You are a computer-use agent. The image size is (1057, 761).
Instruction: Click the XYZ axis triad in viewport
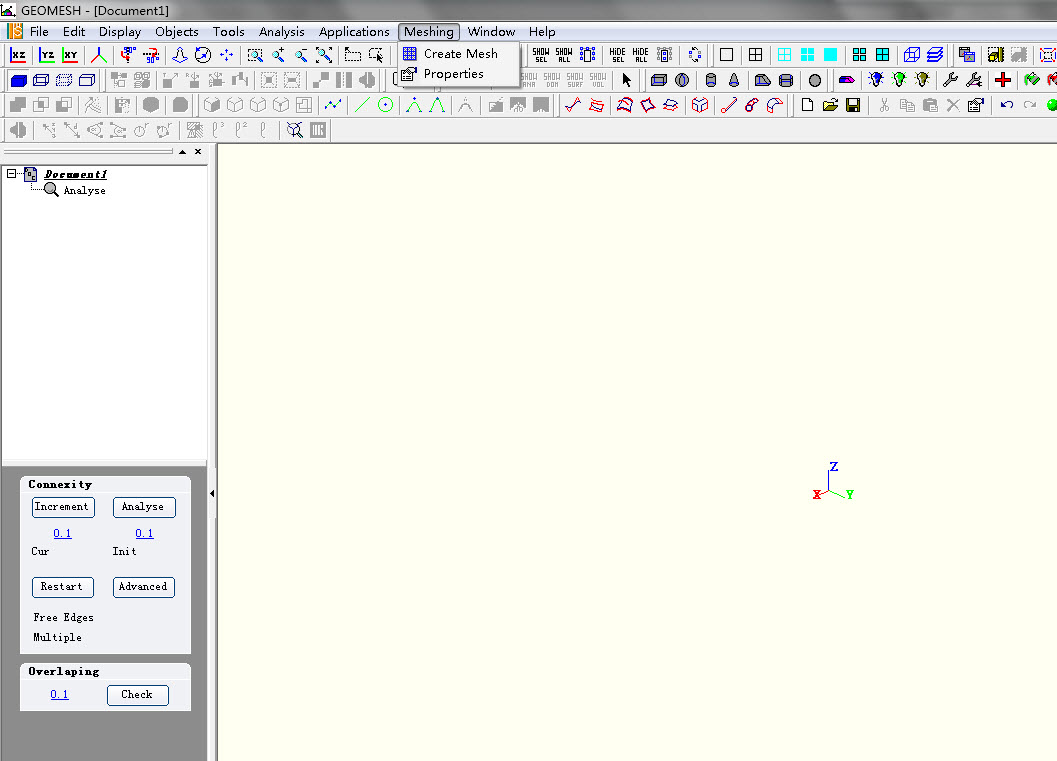(833, 481)
